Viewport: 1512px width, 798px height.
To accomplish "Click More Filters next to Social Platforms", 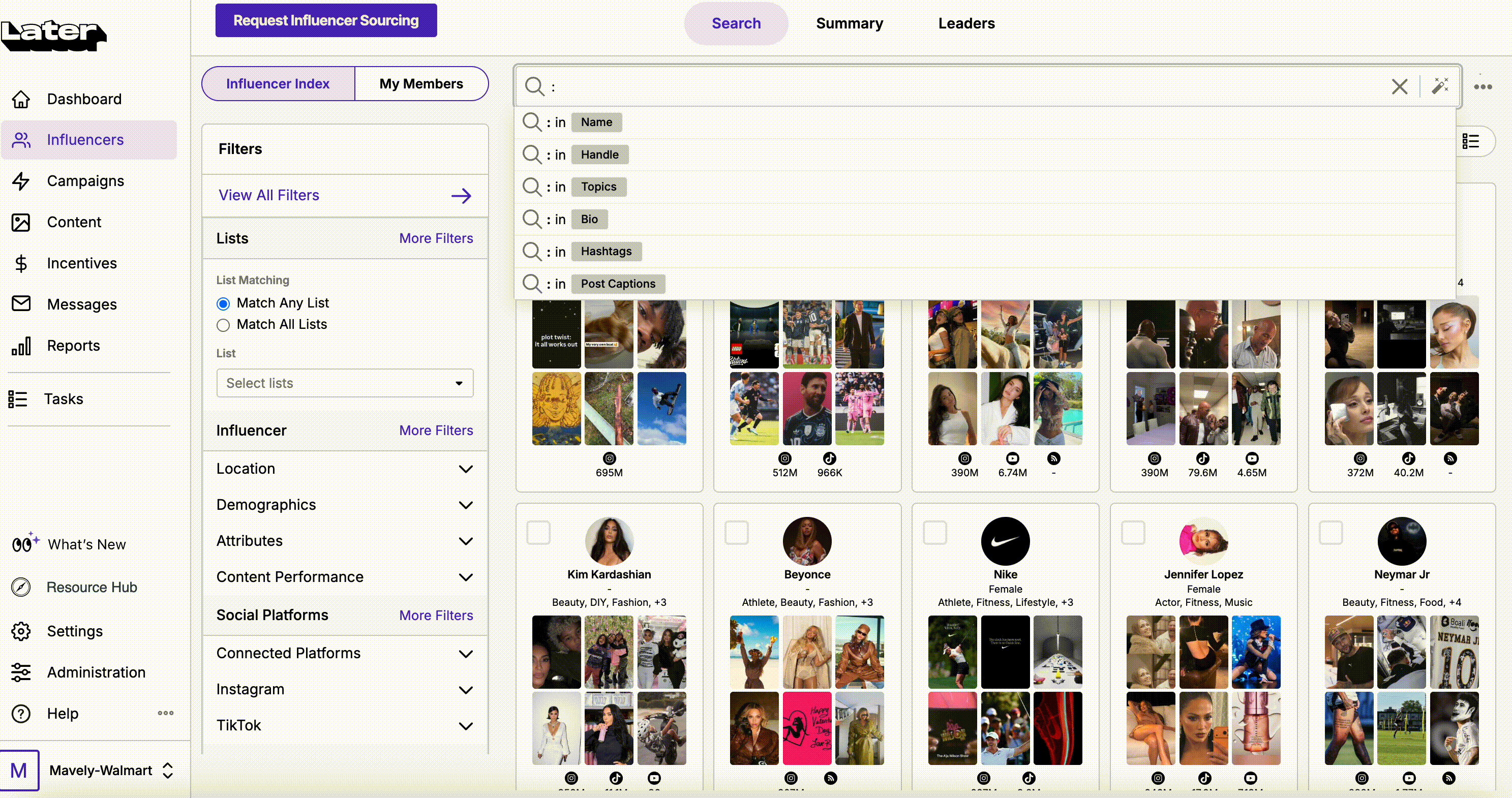I will pos(436,615).
